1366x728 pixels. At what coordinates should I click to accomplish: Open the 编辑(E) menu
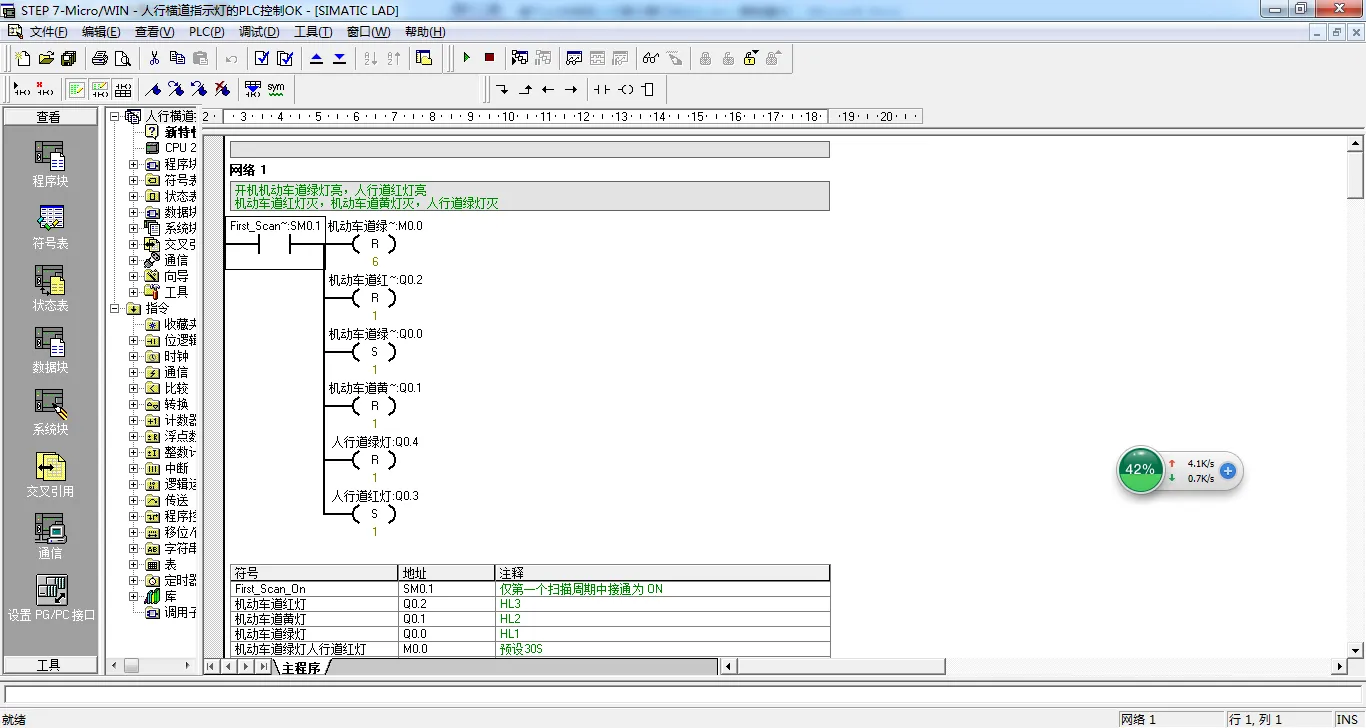coord(101,32)
